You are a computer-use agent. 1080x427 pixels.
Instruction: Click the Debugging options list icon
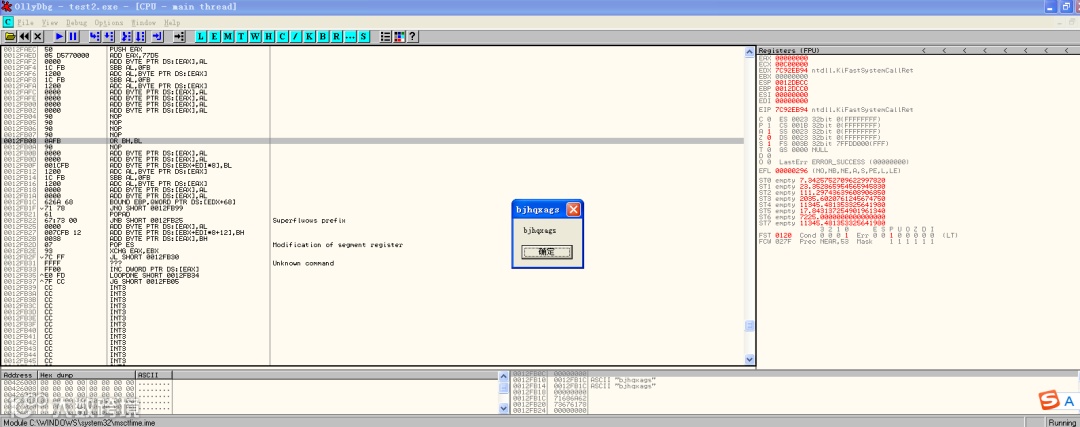click(x=386, y=37)
